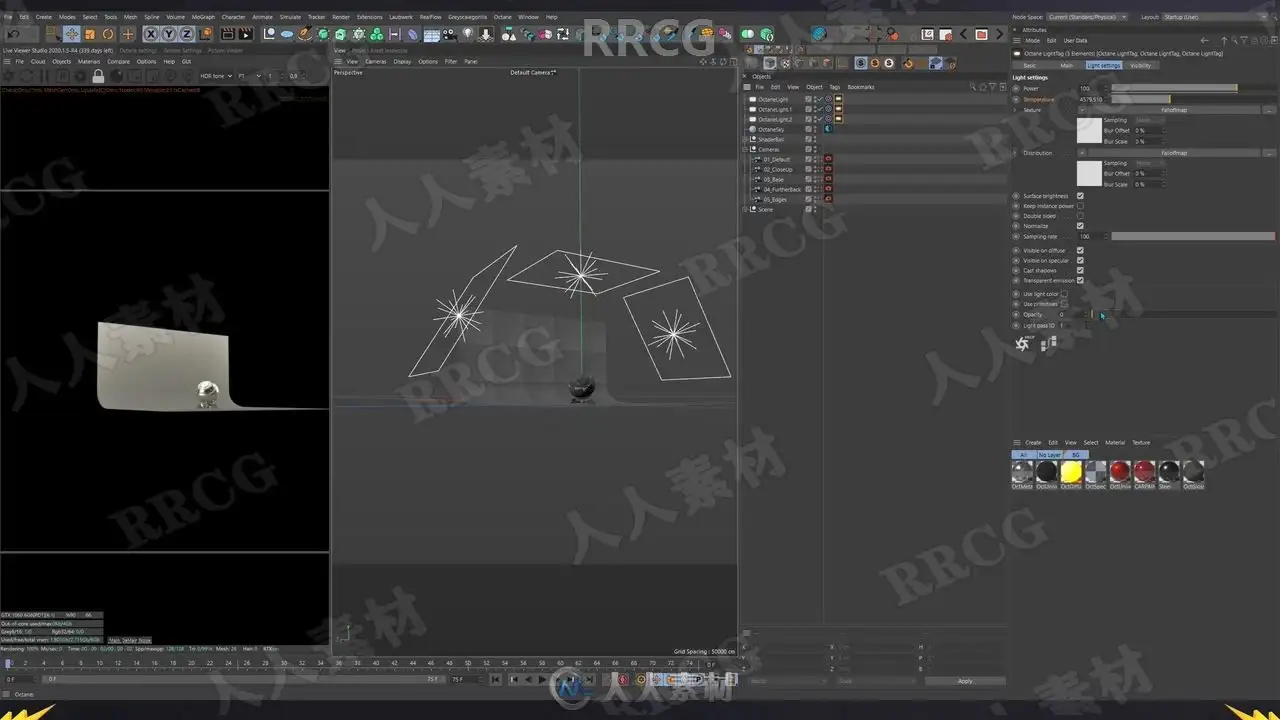1280x720 pixels.
Task: Click the back arrow in Attributes panel
Action: 1204,41
